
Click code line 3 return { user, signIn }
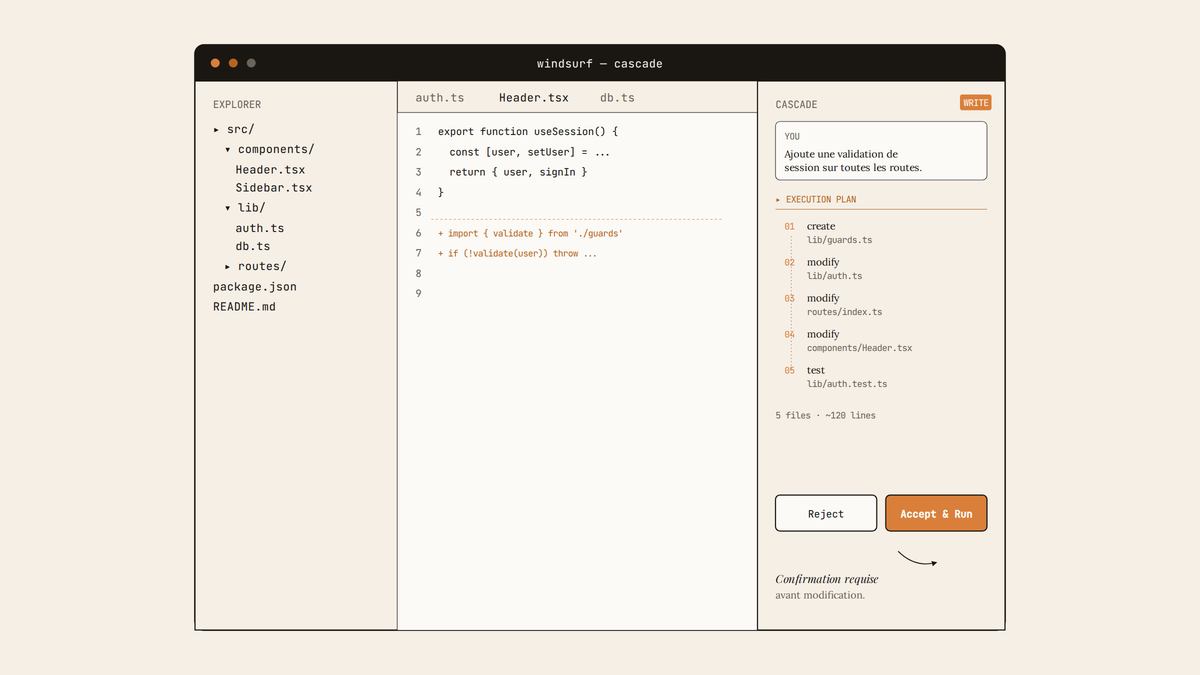[x=518, y=172]
